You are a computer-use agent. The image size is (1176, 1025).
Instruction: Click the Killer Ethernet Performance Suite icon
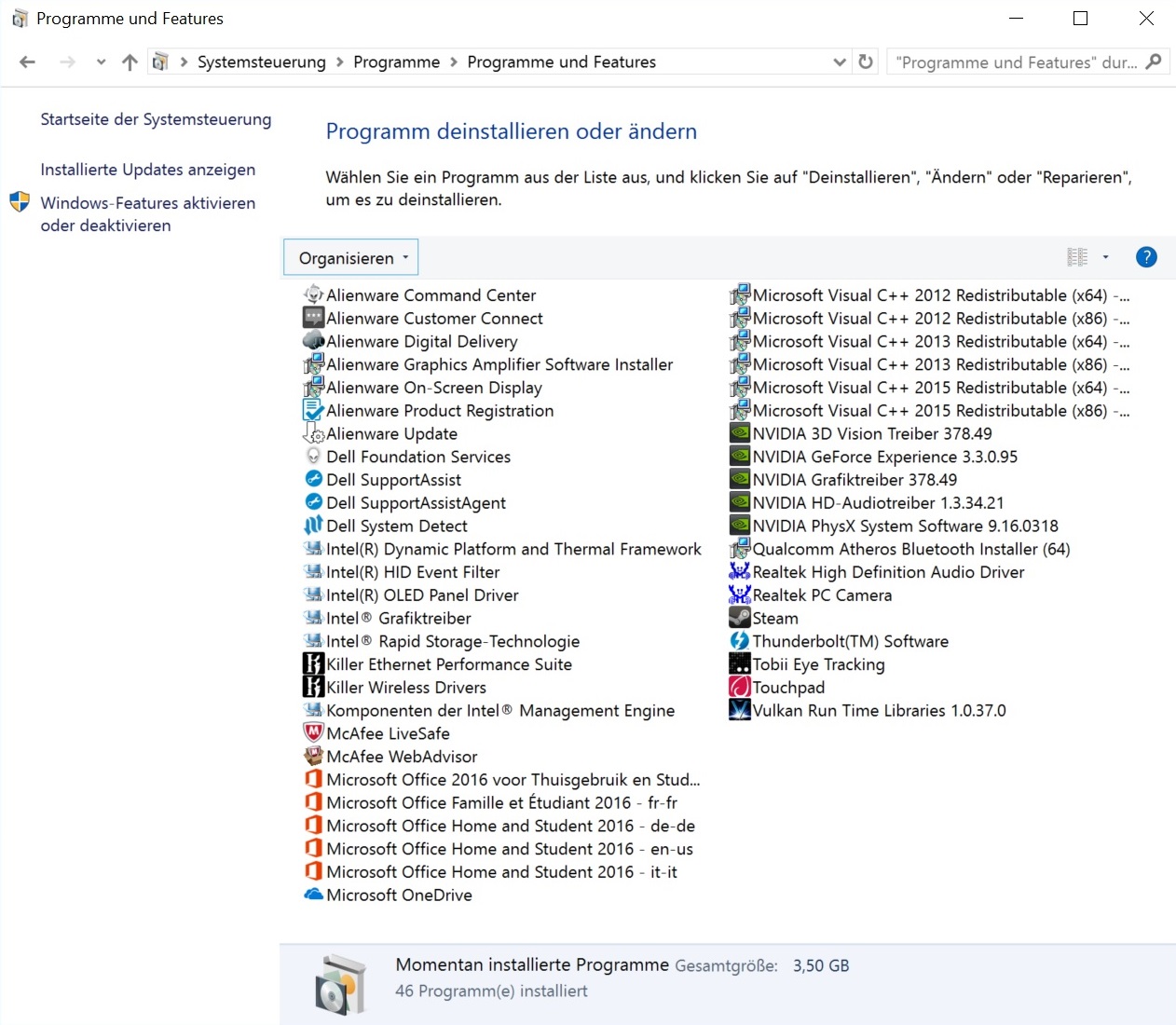point(314,663)
